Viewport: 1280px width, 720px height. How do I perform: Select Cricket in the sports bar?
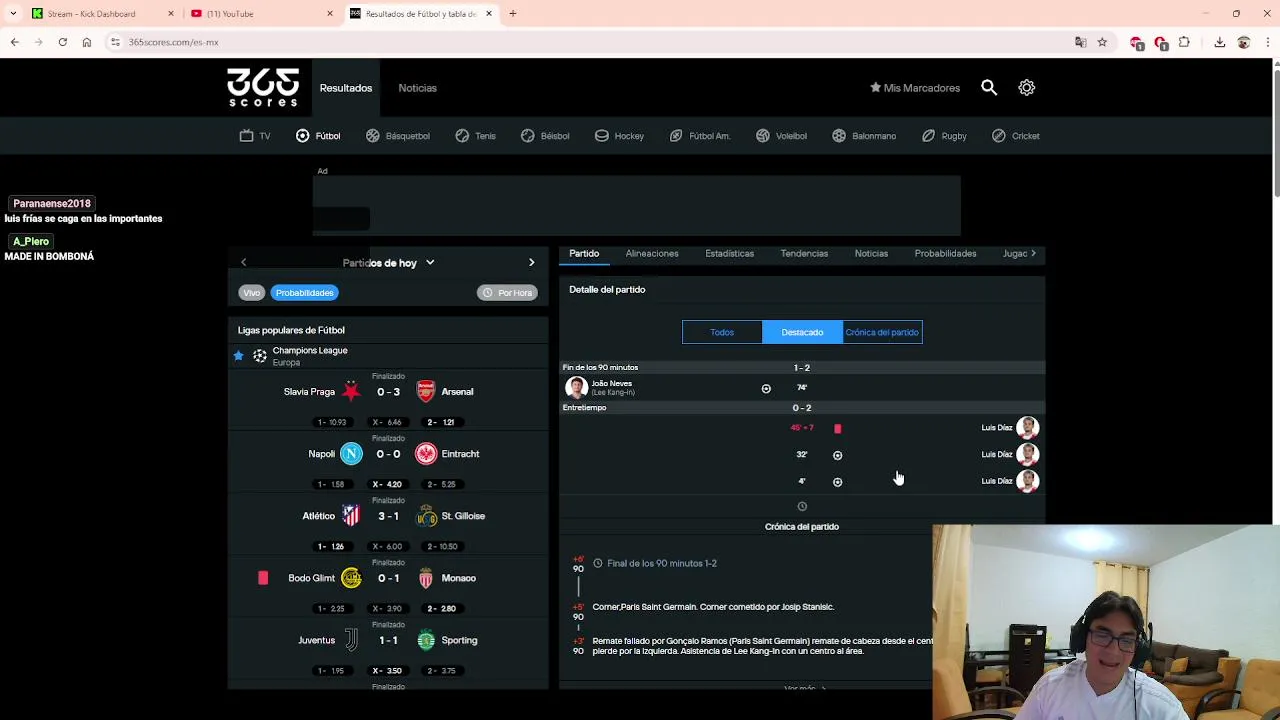1016,136
